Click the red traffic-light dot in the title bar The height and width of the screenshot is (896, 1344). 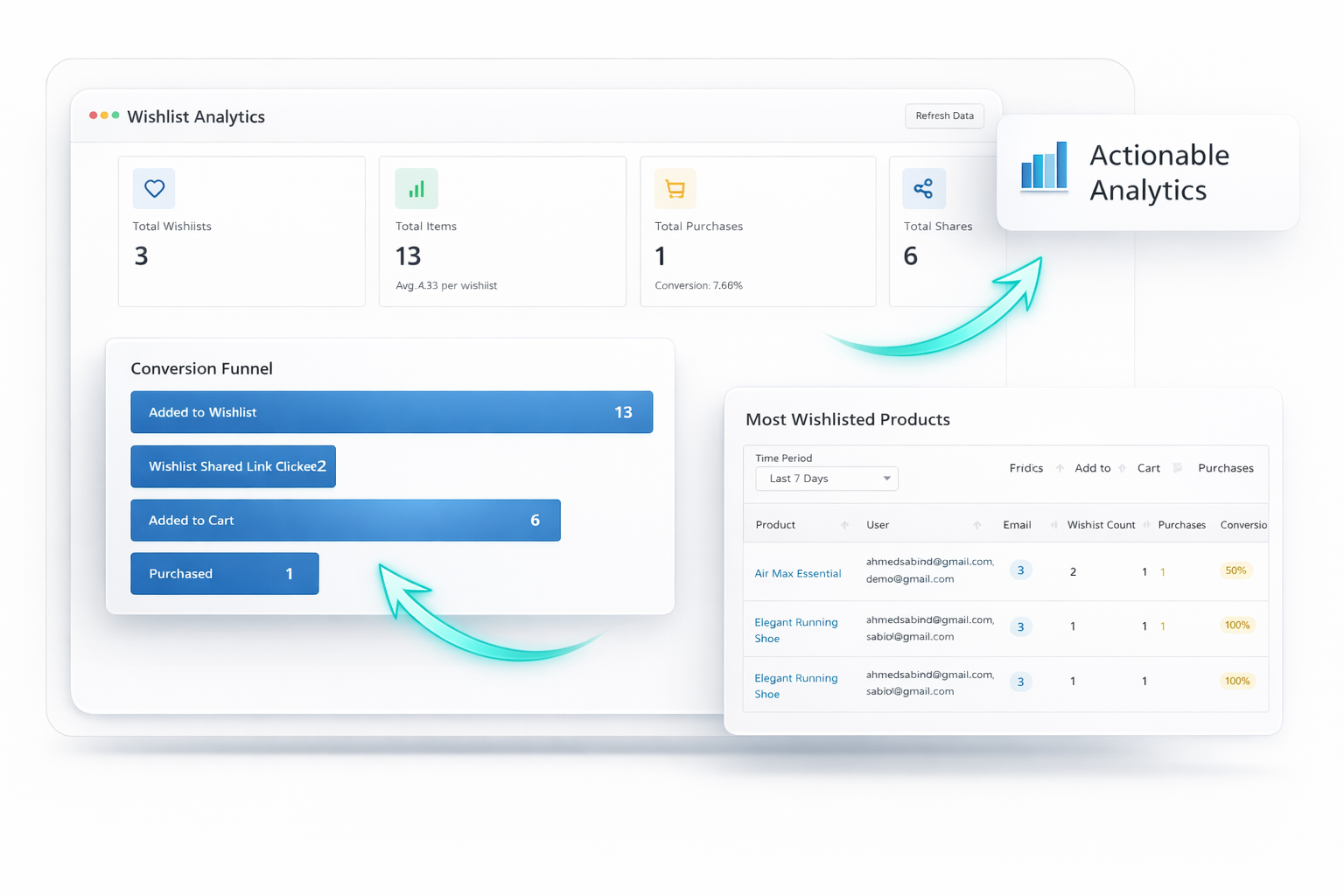pyautogui.click(x=93, y=115)
